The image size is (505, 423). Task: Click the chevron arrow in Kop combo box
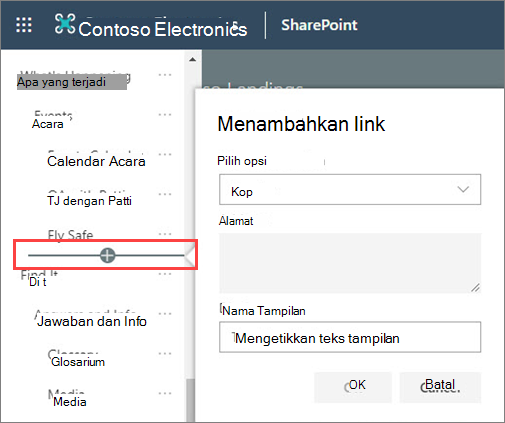(463, 189)
